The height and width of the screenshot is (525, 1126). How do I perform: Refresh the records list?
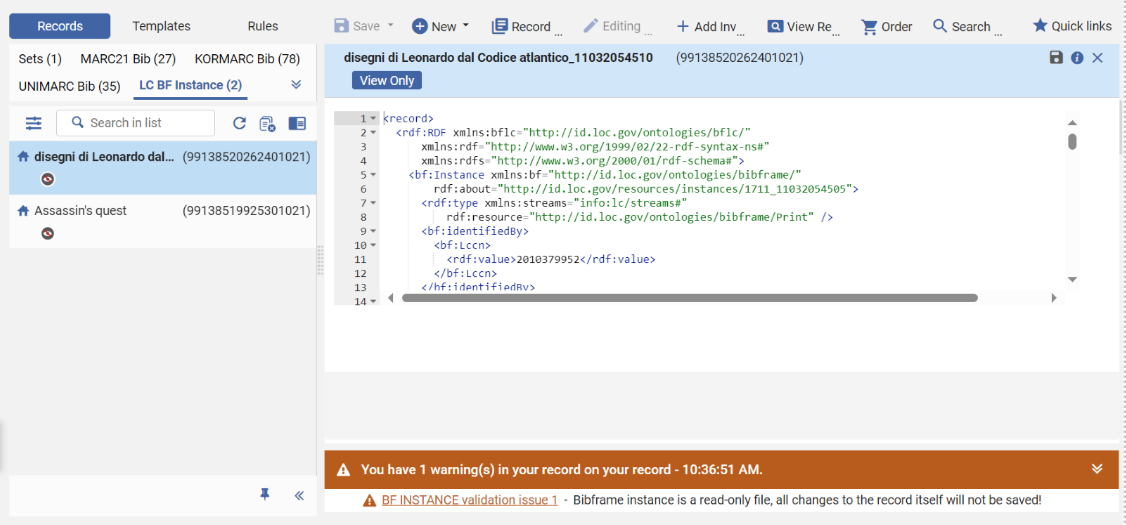tap(239, 123)
